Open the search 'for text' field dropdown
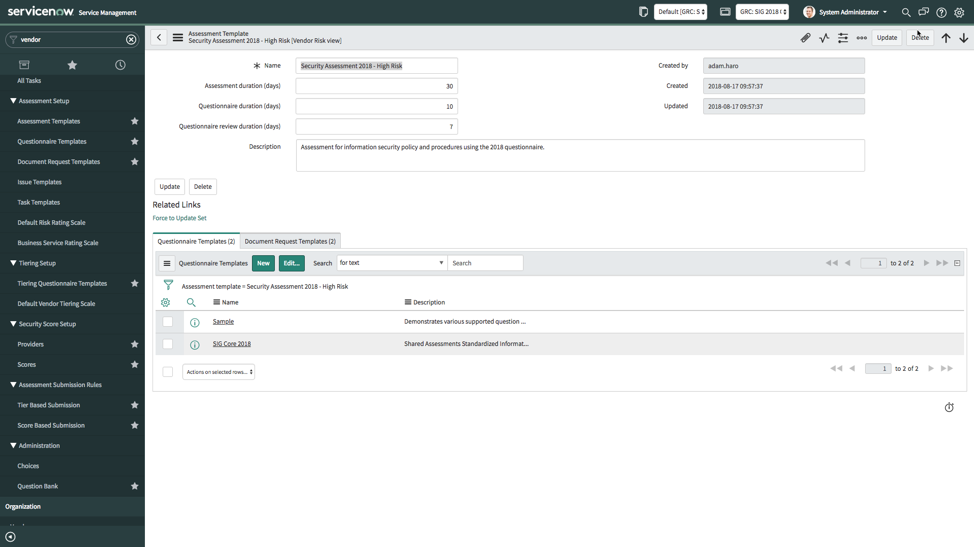 (391, 263)
